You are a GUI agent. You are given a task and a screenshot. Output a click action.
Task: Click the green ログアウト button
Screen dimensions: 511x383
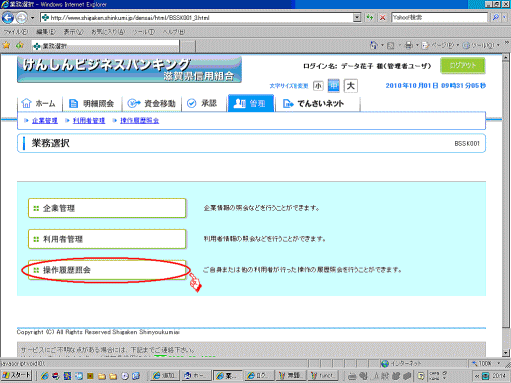(463, 65)
